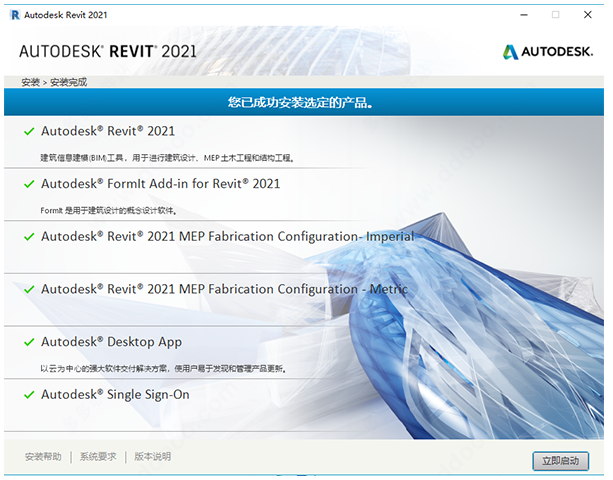
Task: Click the 立即启动 launch button
Action: tap(561, 460)
